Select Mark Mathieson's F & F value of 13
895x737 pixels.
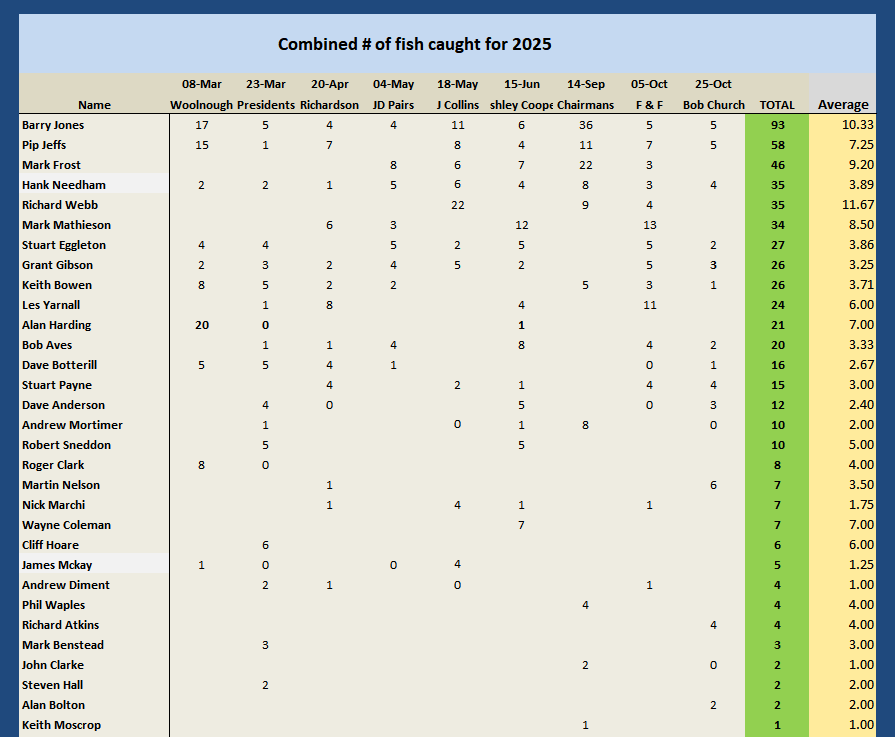pos(650,225)
